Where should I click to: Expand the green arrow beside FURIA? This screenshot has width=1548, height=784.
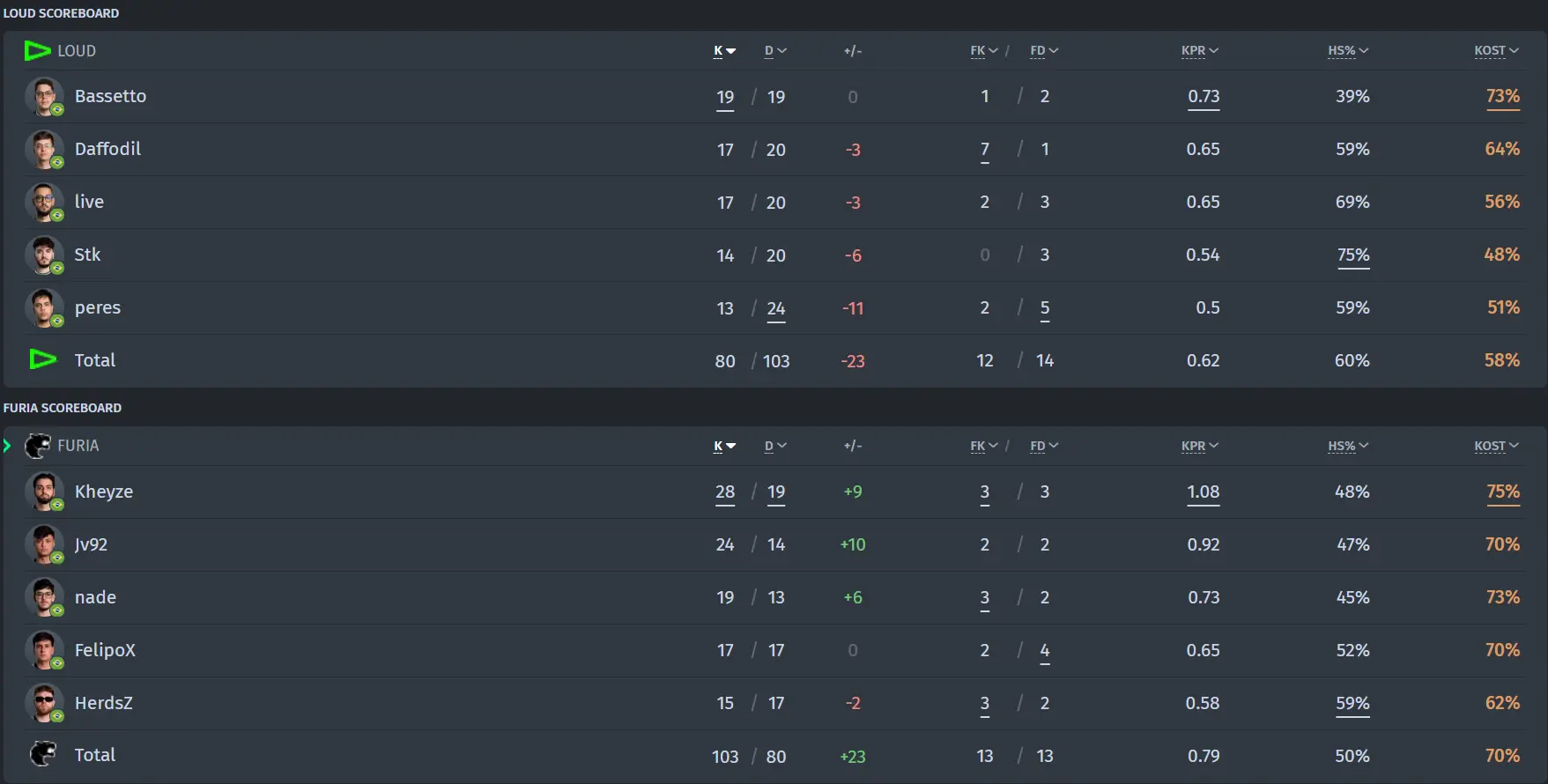pyautogui.click(x=7, y=446)
